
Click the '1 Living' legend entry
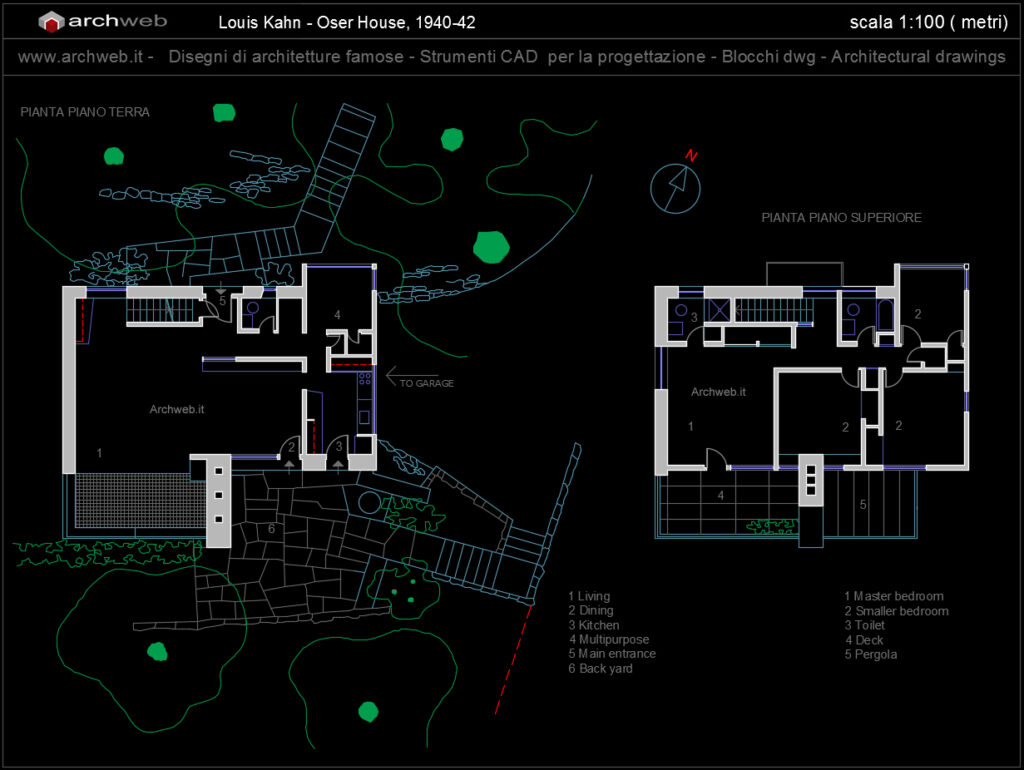click(x=589, y=596)
